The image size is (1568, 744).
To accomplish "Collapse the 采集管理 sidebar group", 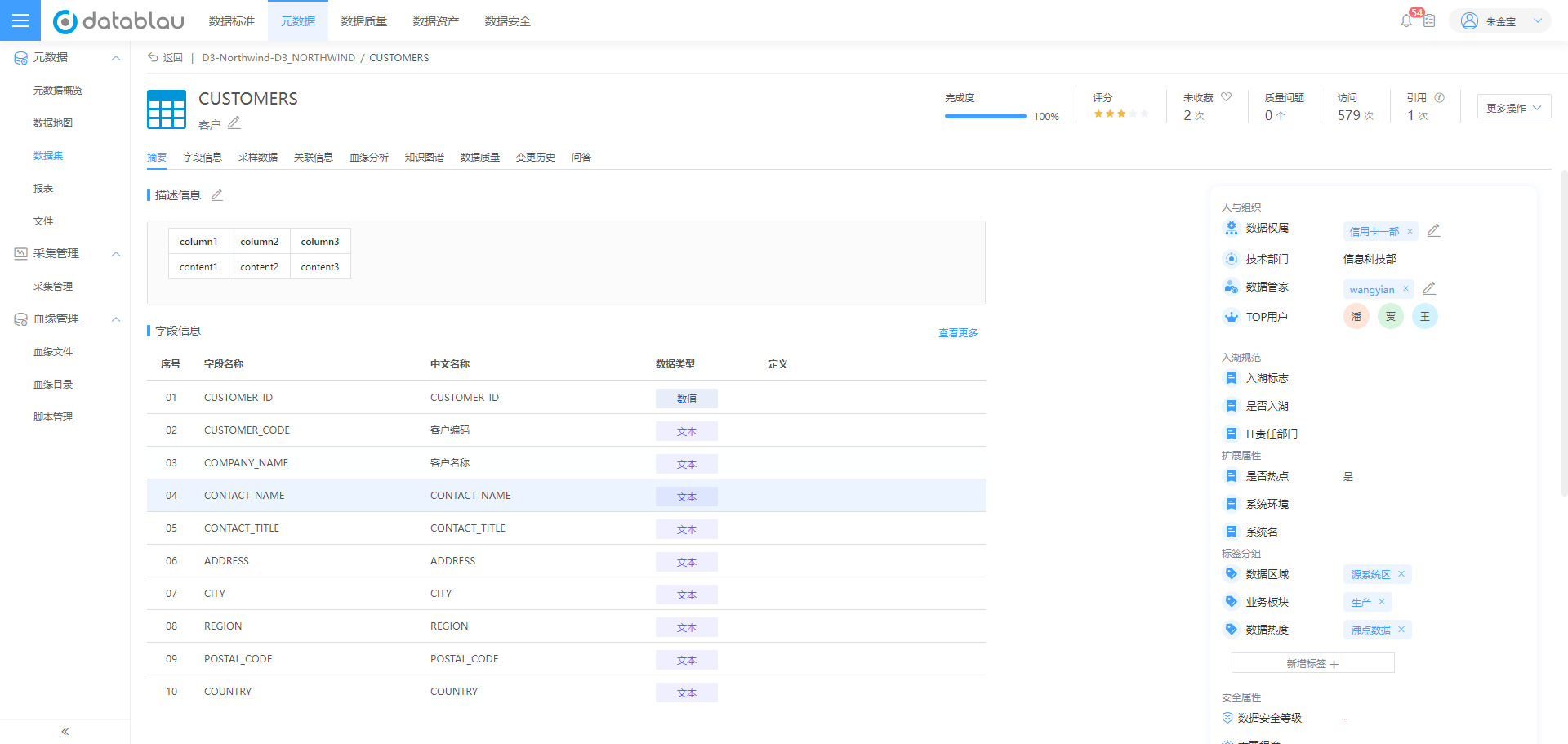I will pos(116,254).
